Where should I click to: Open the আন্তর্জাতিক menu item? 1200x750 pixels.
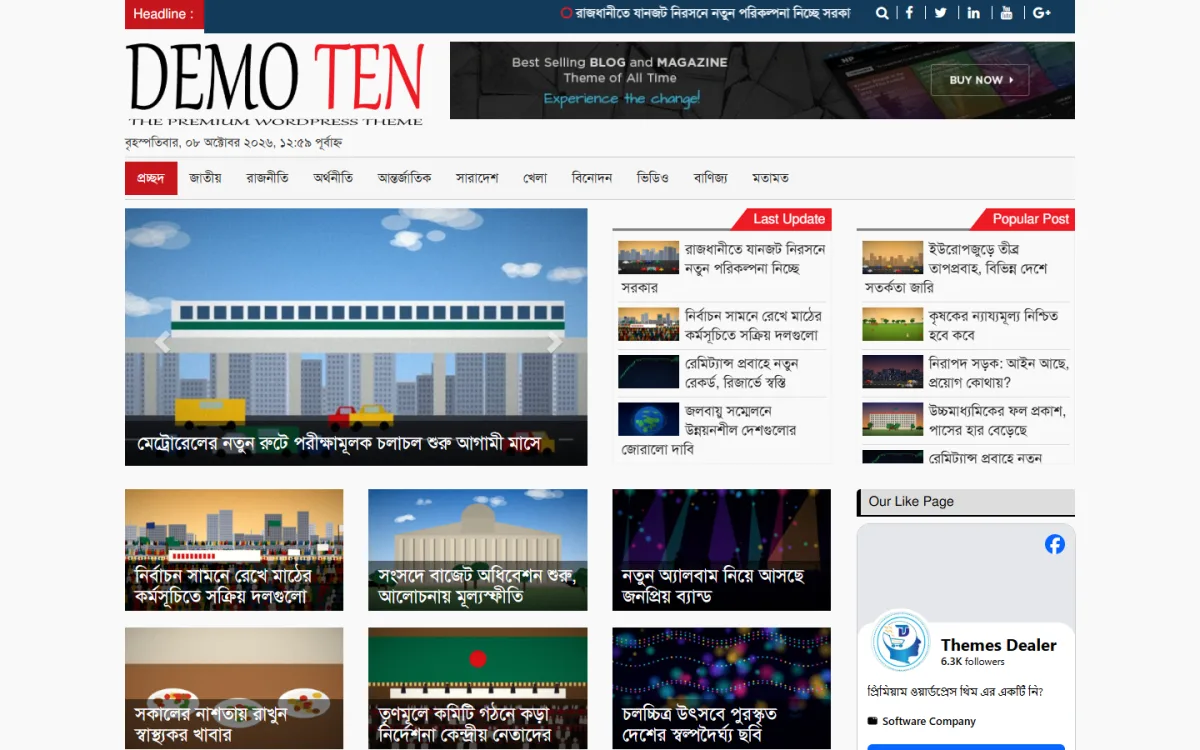coord(404,178)
